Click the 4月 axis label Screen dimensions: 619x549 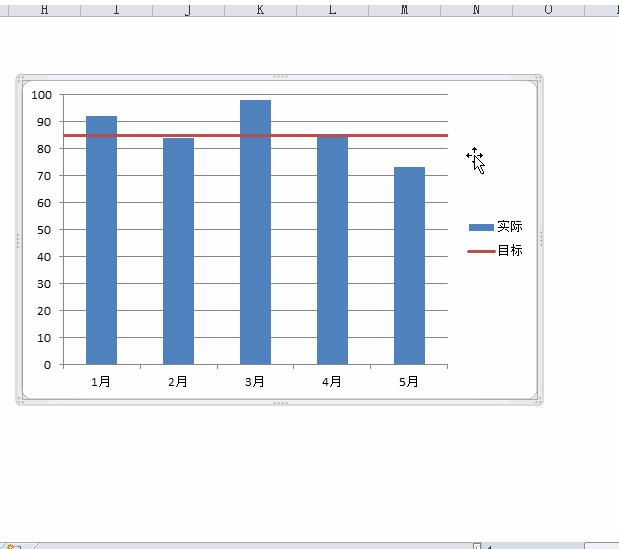point(332,382)
